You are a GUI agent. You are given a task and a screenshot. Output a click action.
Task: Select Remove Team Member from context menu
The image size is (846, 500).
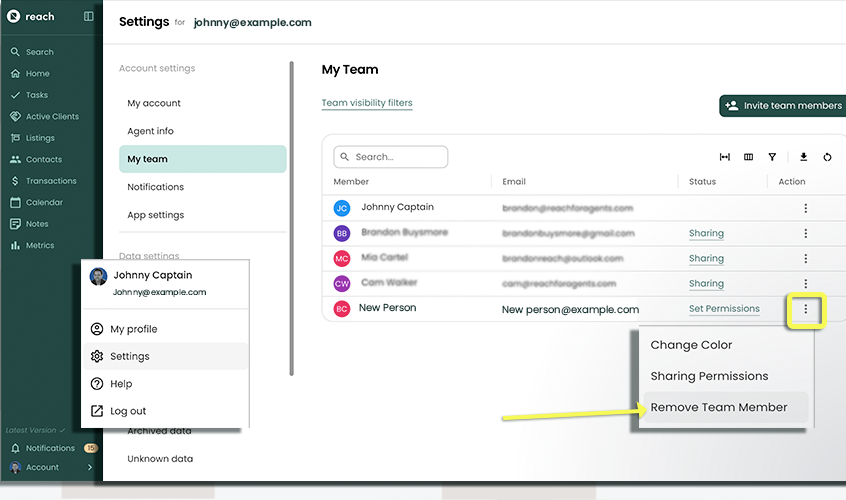(719, 408)
